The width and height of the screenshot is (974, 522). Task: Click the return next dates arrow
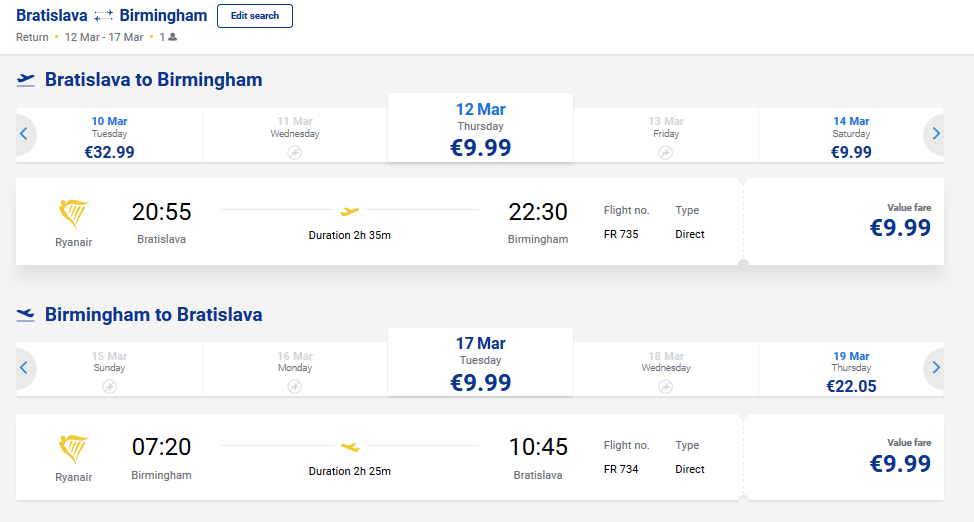tap(935, 368)
